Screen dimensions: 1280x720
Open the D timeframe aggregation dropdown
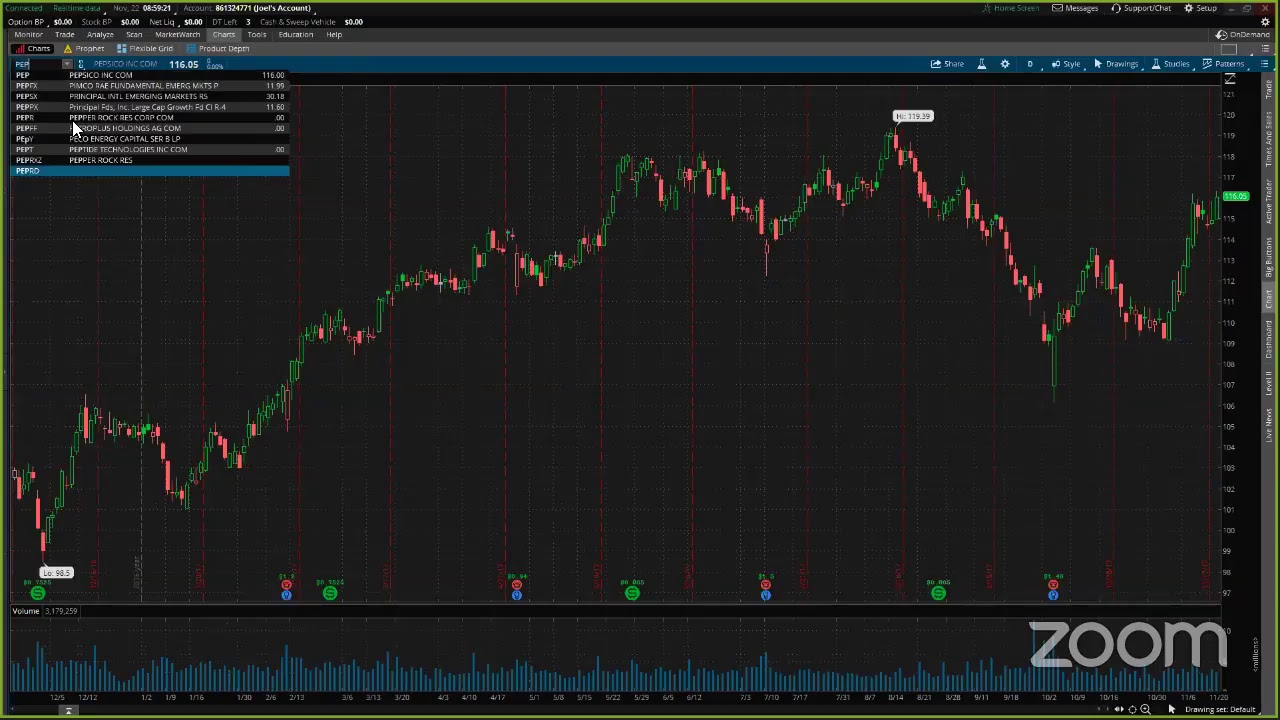(1030, 64)
